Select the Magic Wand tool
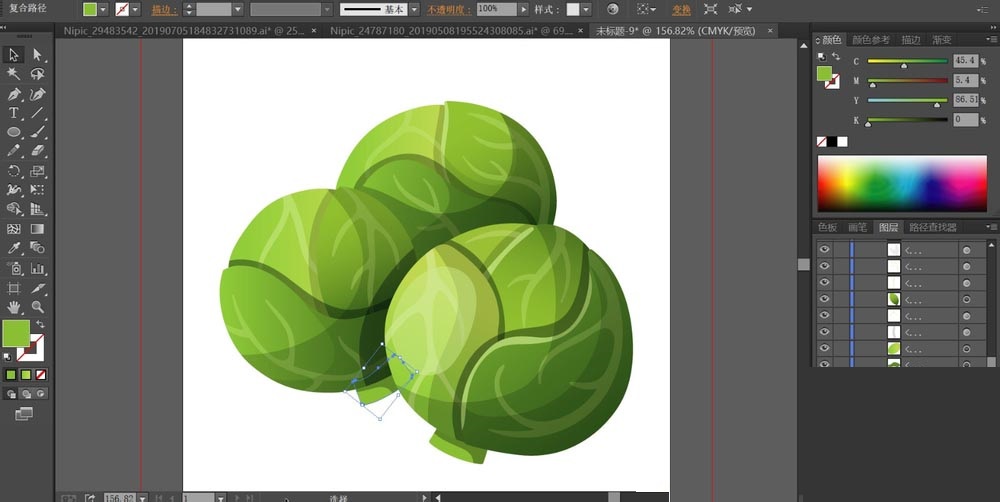The height and width of the screenshot is (502, 1000). [14, 74]
